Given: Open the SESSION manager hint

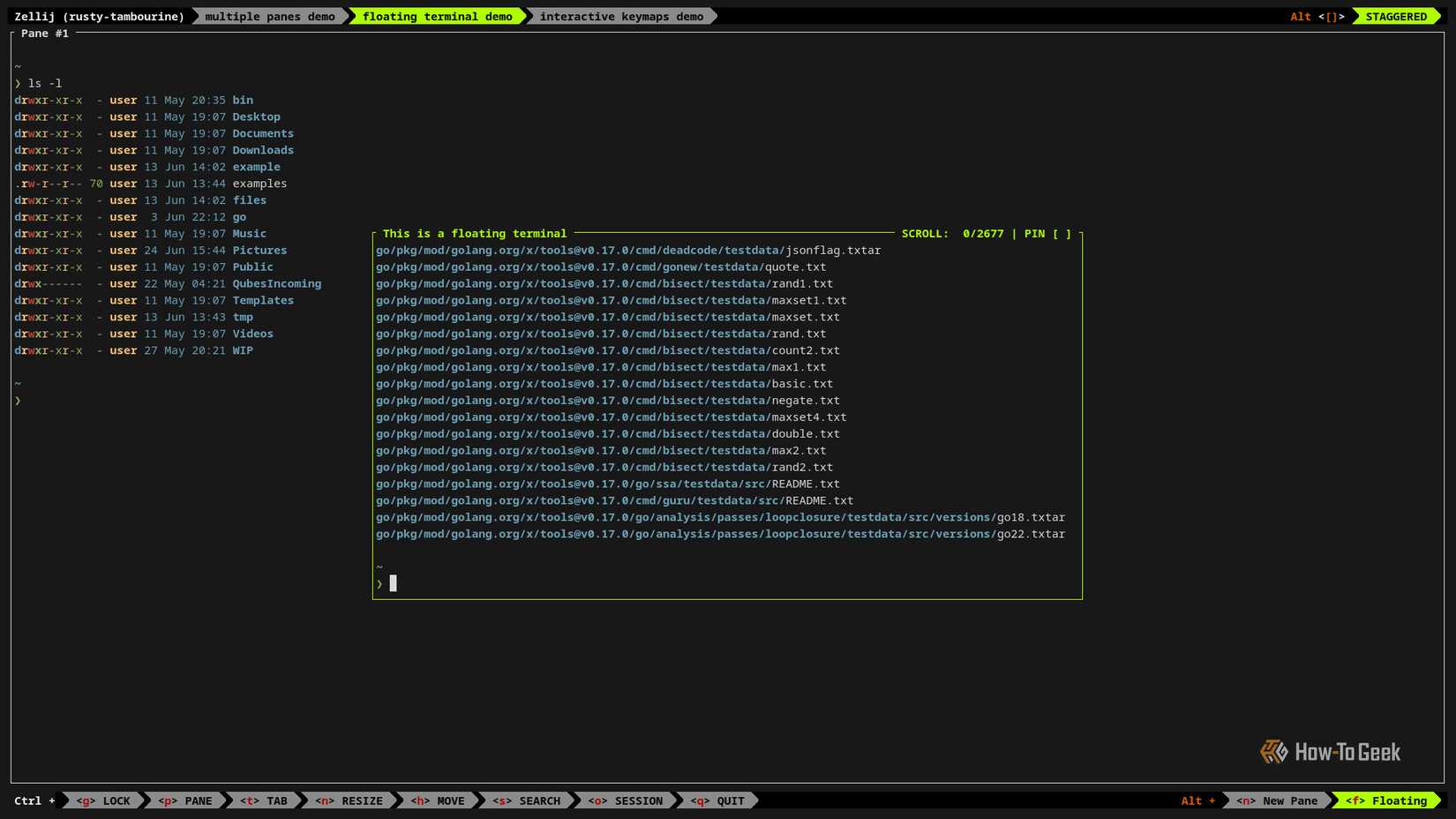Looking at the screenshot, I should pos(623,800).
